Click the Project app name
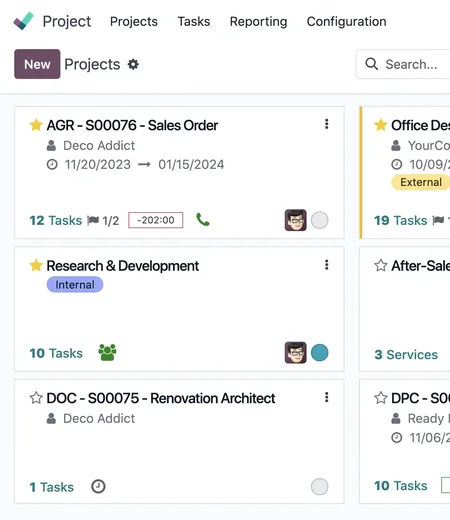Screen dimensions: 450x520 click(67, 21)
